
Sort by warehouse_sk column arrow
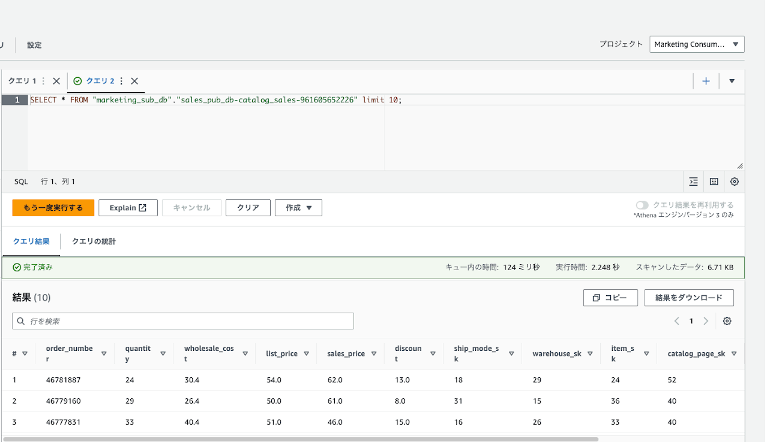click(590, 354)
